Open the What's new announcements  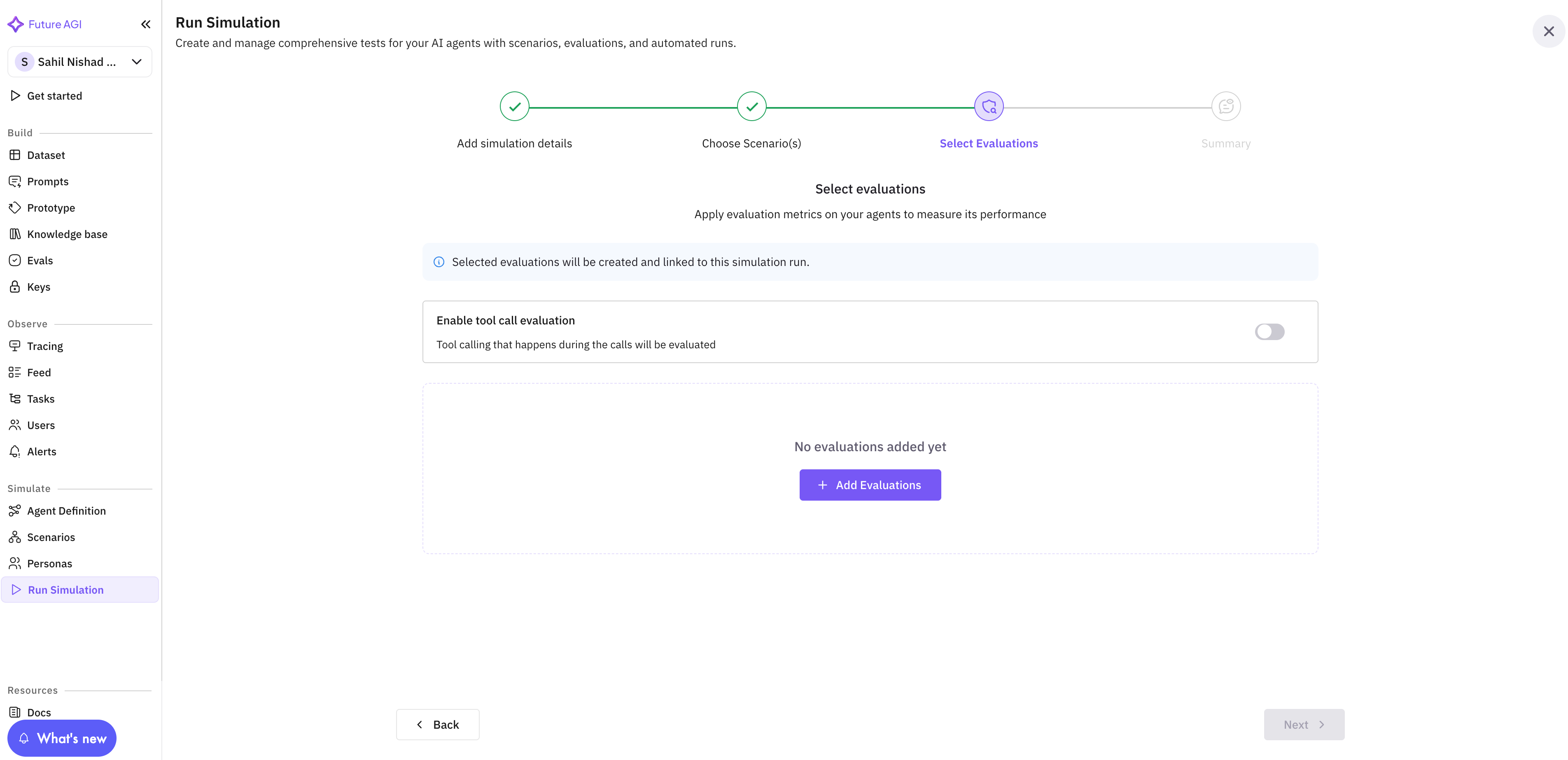click(61, 738)
